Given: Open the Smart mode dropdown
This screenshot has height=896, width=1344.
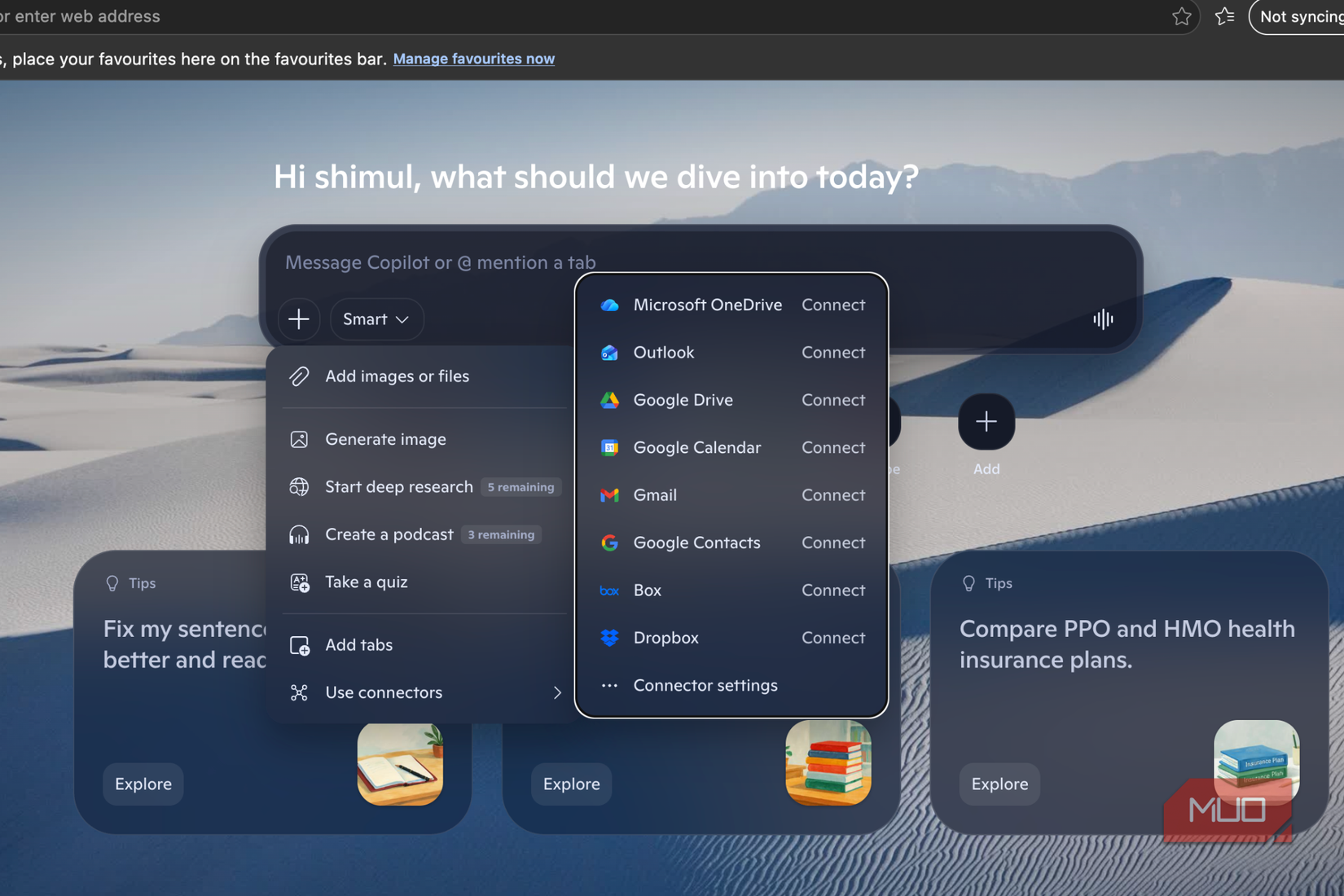Looking at the screenshot, I should [376, 319].
